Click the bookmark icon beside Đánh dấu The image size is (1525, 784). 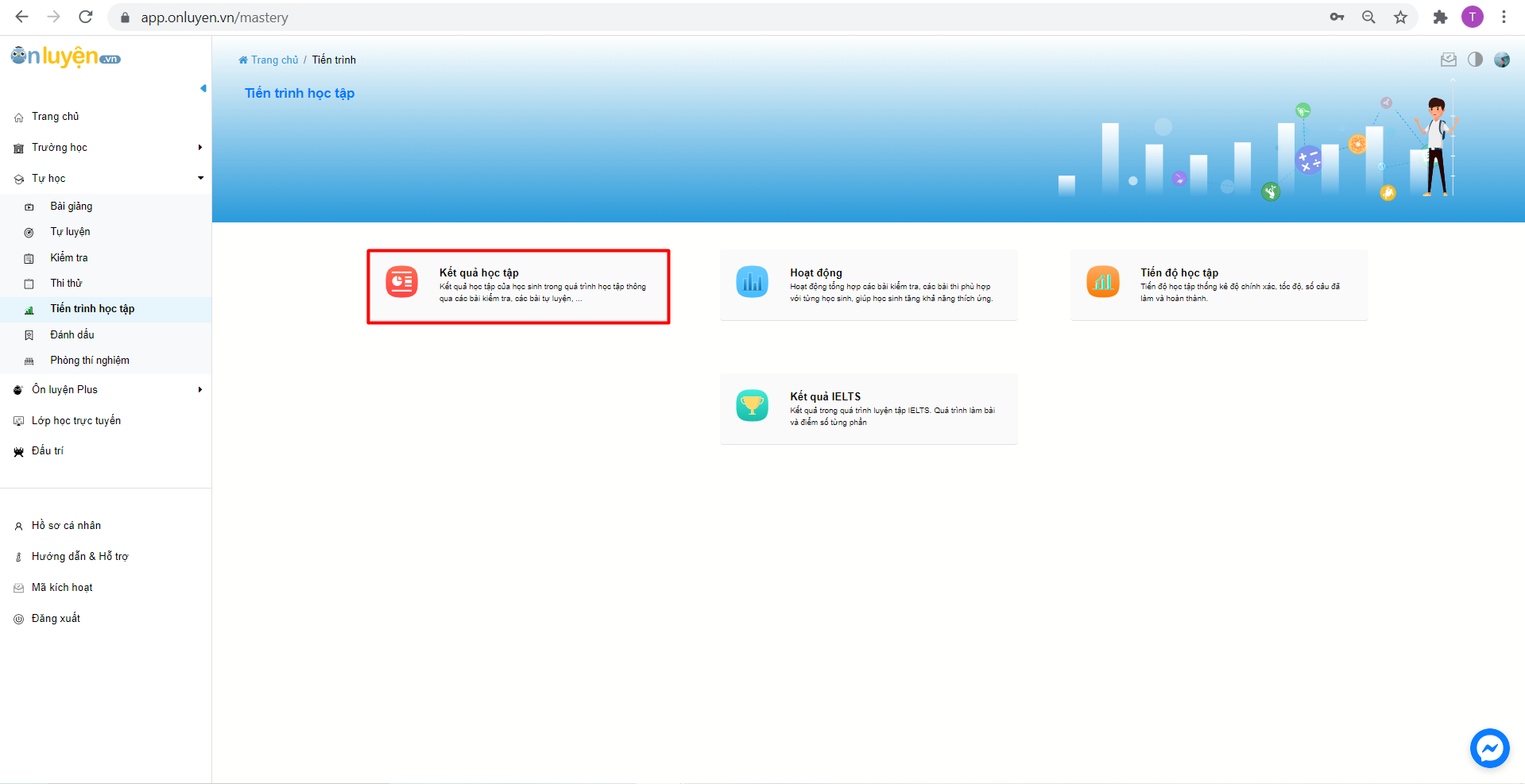coord(29,336)
